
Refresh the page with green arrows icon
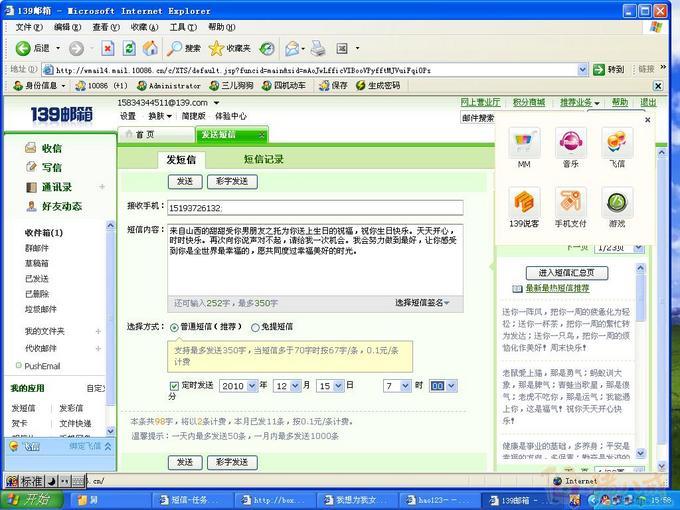pyautogui.click(x=129, y=48)
